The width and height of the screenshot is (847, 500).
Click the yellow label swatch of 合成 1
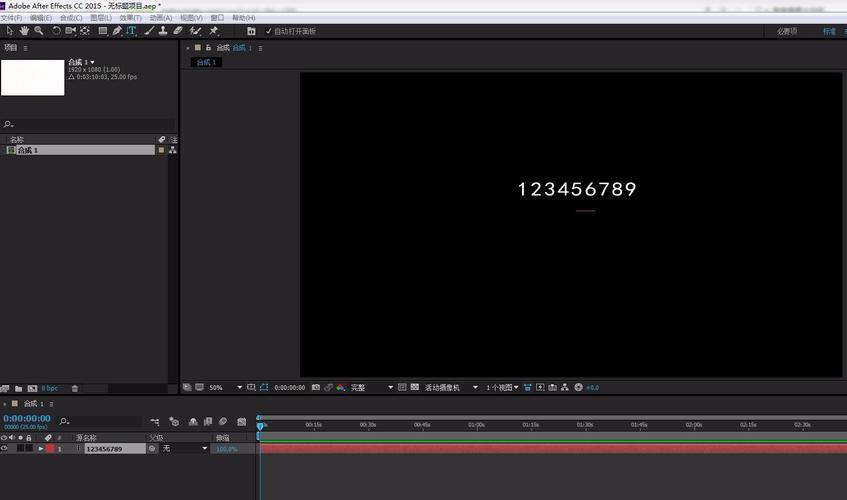161,150
